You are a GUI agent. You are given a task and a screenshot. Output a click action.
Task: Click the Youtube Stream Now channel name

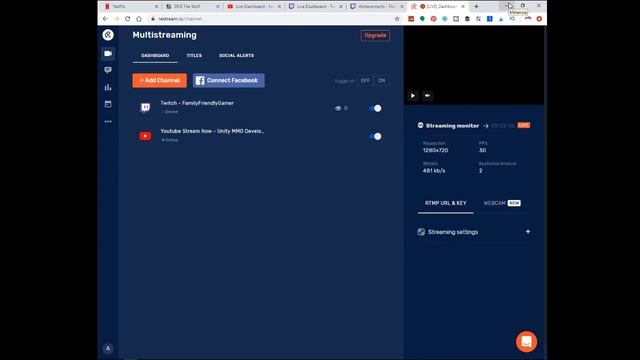point(212,131)
